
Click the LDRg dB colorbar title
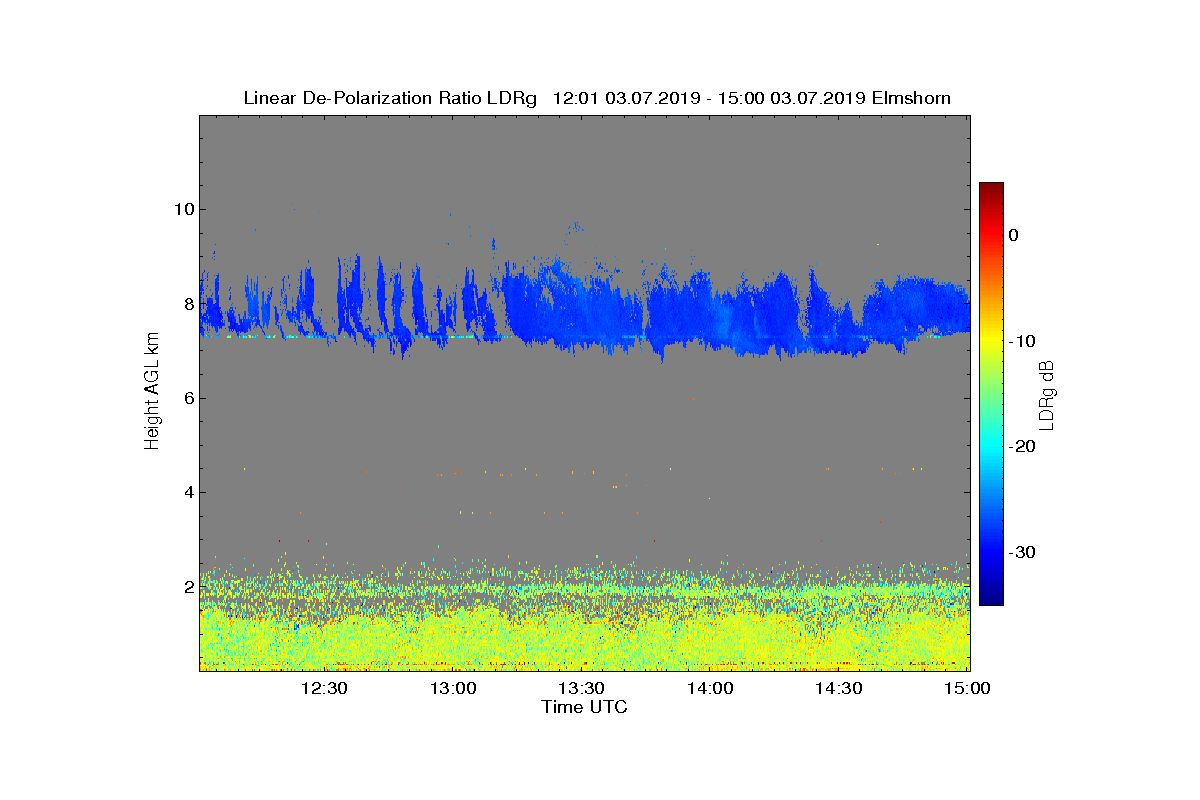point(1047,393)
